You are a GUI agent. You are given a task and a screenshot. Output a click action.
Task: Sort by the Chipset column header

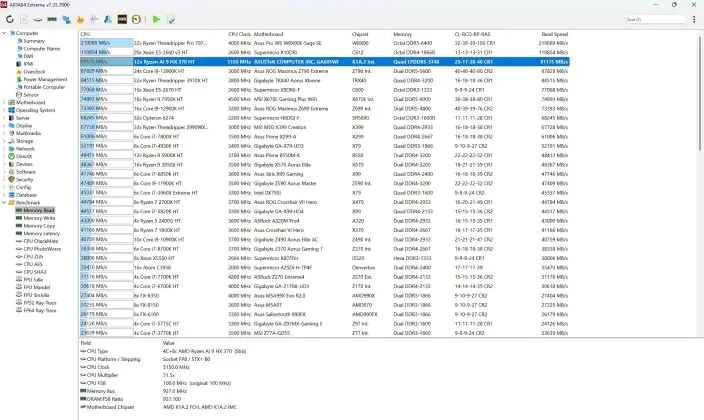(360, 34)
